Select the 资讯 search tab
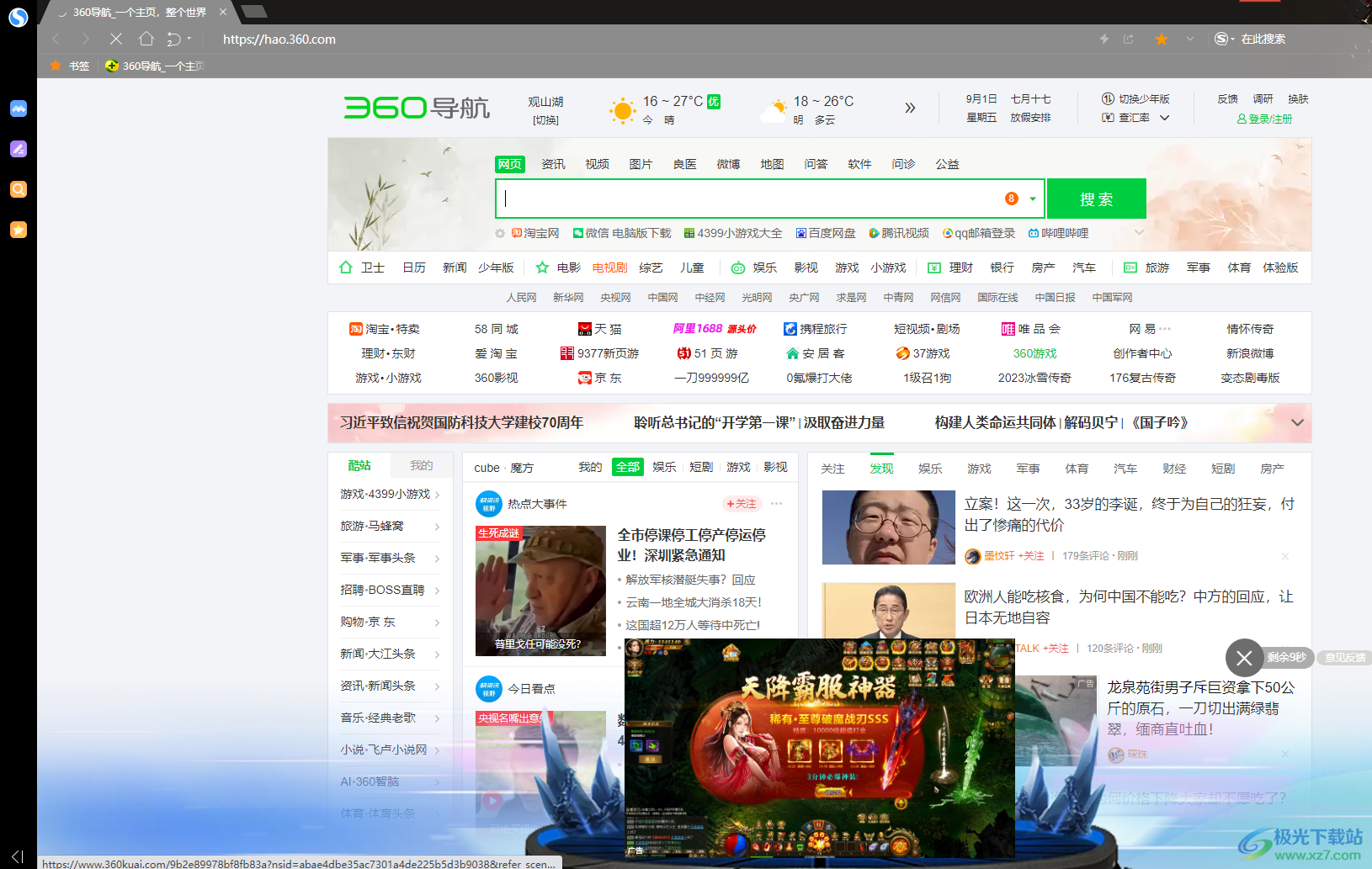The image size is (1372, 869). 553,164
